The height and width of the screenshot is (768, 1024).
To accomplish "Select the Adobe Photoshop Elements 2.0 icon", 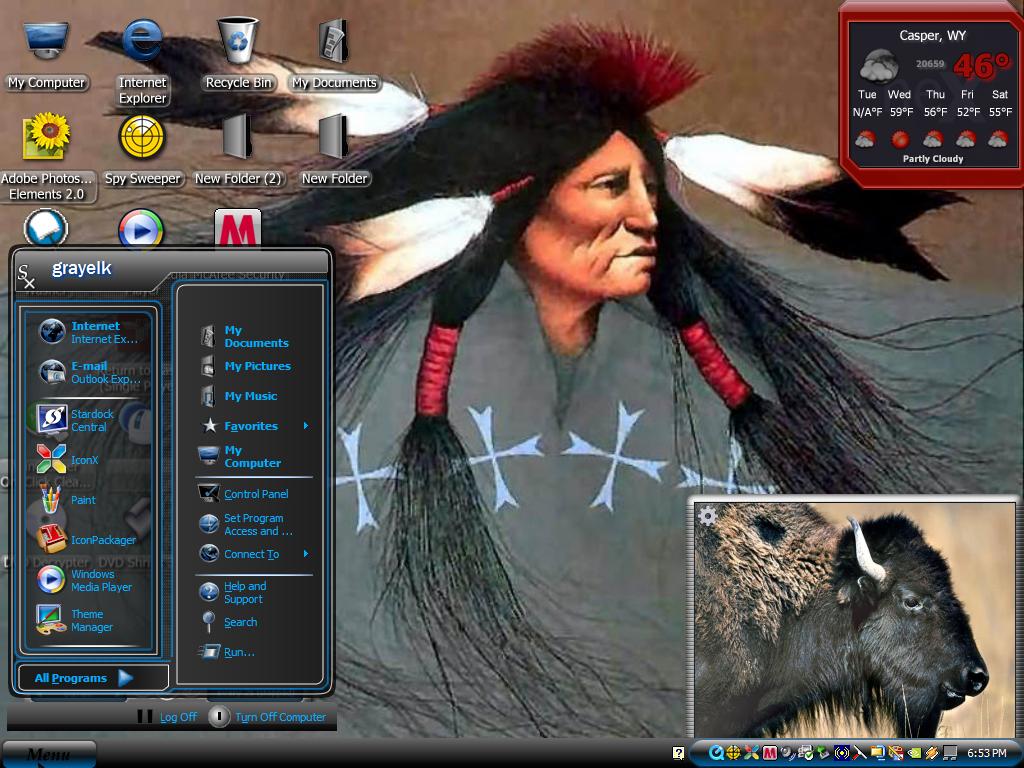I will (x=47, y=157).
